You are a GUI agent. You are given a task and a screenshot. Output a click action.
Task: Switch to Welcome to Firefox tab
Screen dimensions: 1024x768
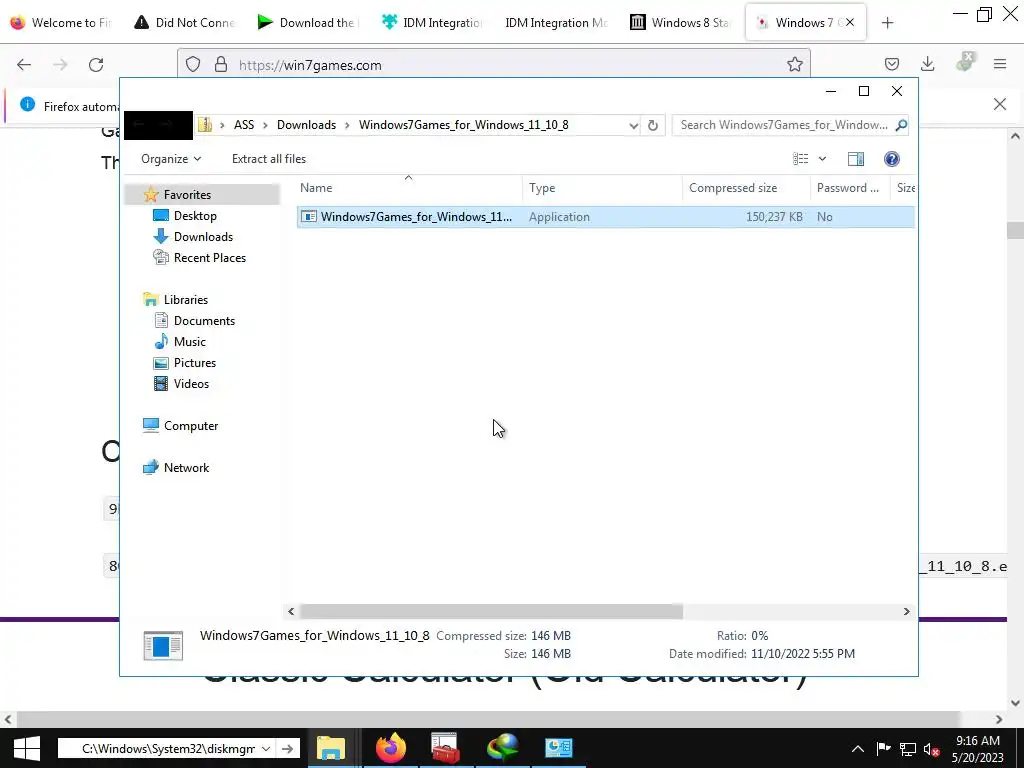62,23
